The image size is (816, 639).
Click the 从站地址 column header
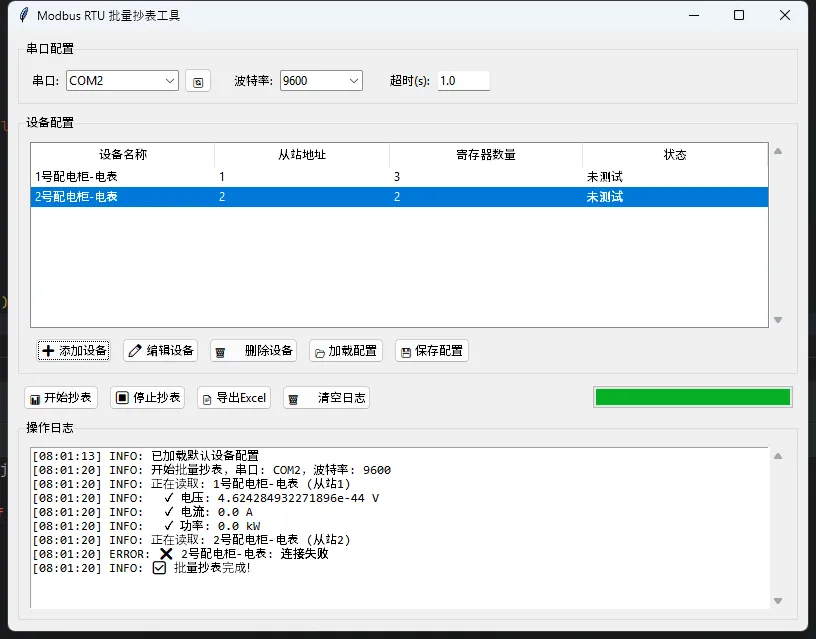click(x=301, y=155)
